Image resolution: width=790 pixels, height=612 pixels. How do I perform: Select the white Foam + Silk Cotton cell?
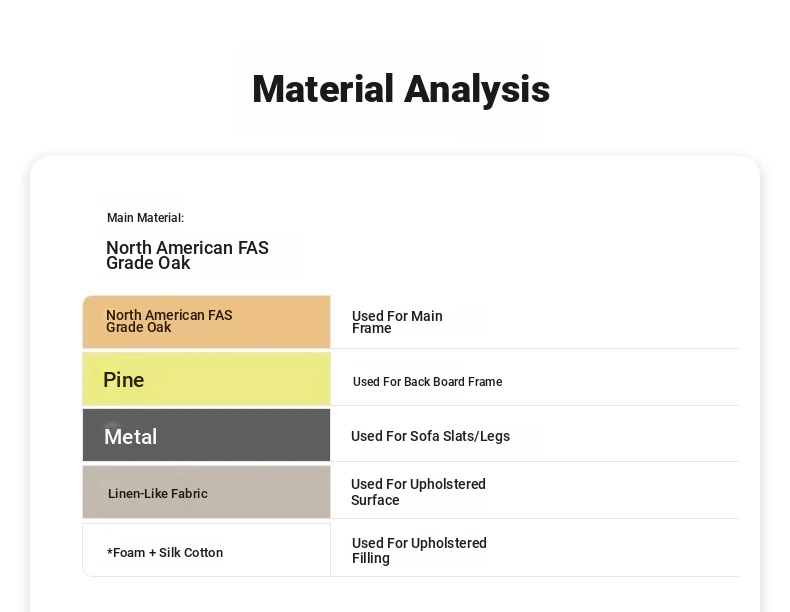point(207,550)
